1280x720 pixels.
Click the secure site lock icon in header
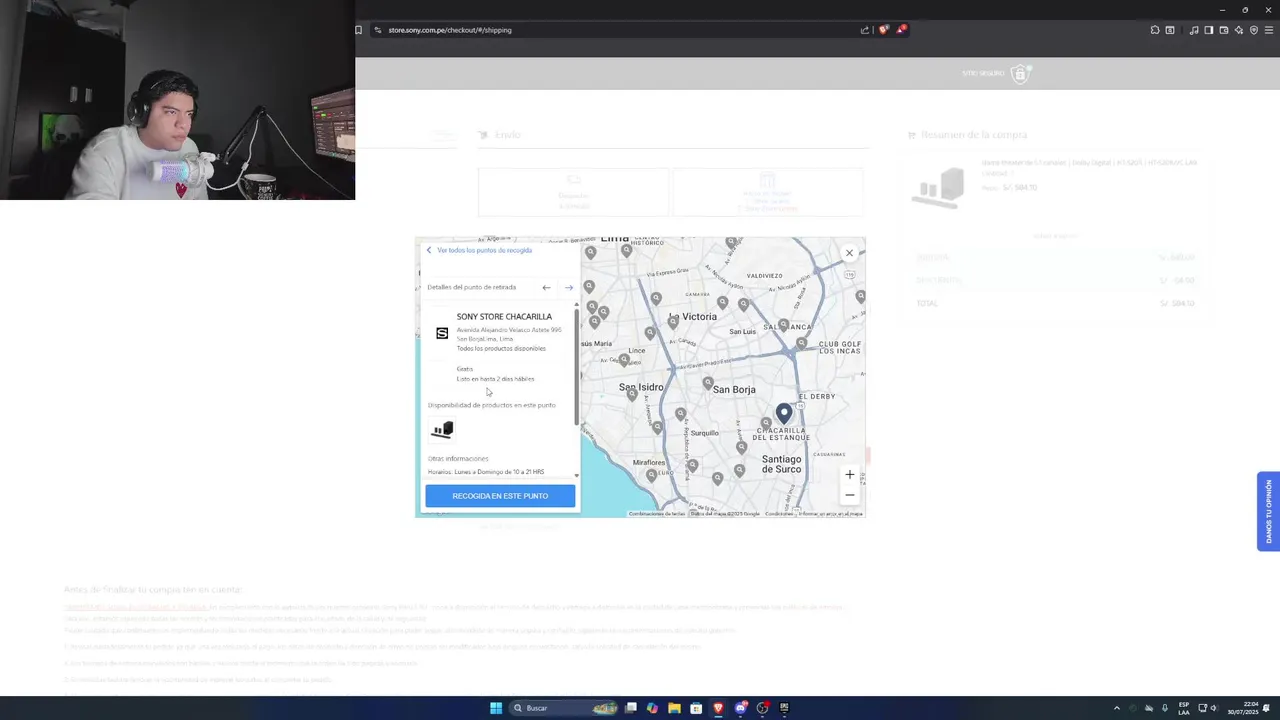click(1019, 73)
